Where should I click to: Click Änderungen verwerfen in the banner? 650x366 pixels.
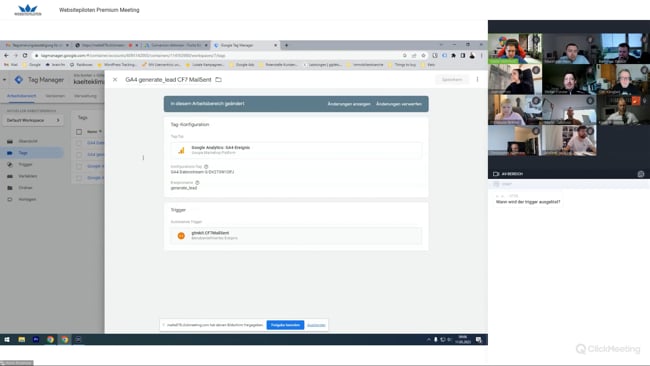(x=399, y=104)
